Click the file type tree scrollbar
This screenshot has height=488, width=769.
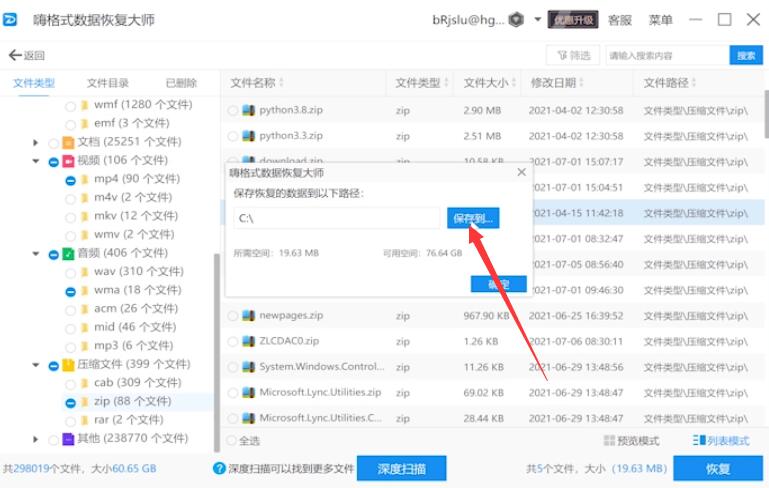pos(216,352)
